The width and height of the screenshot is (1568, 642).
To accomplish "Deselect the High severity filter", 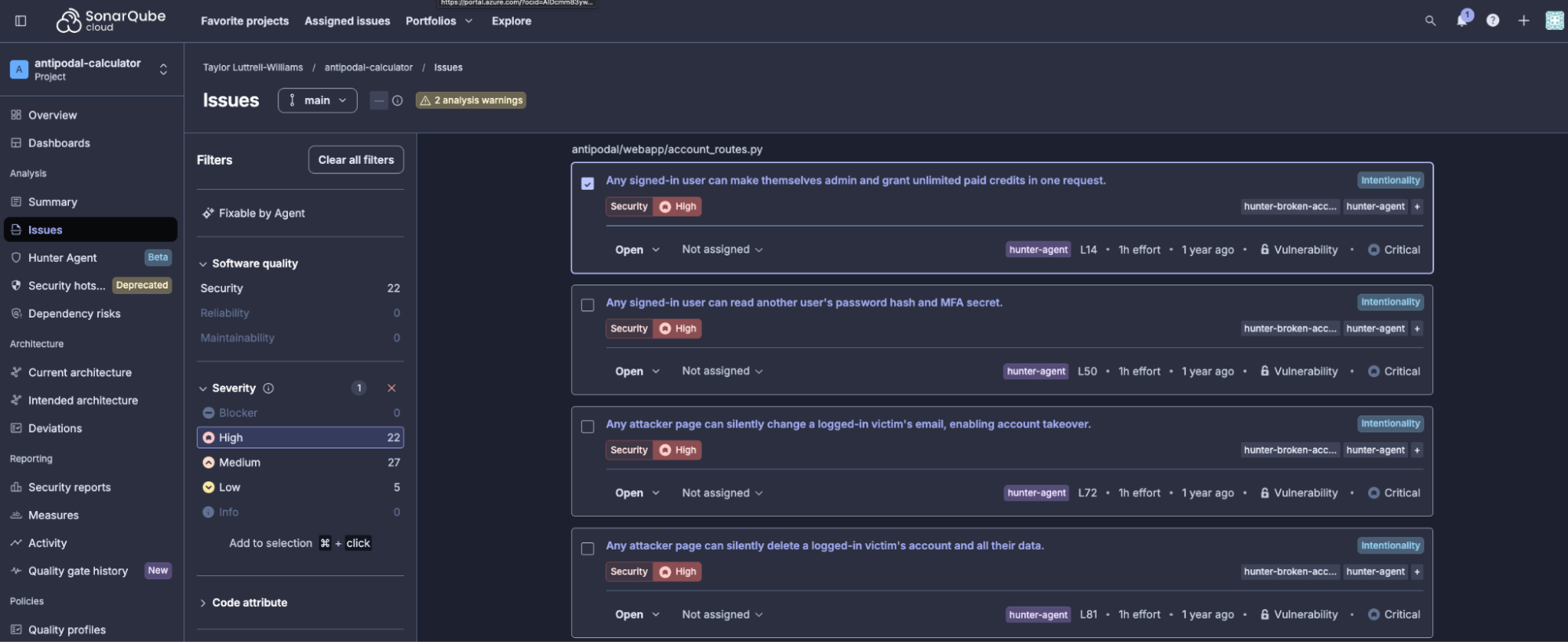I will point(300,437).
